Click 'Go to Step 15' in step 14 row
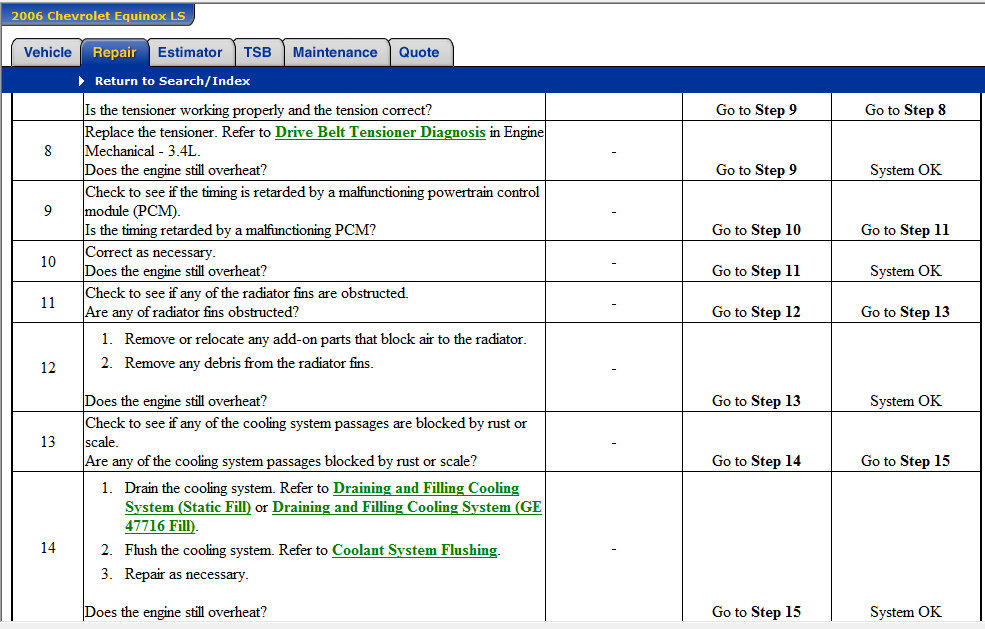Viewport: 985px width, 629px height. (756, 612)
